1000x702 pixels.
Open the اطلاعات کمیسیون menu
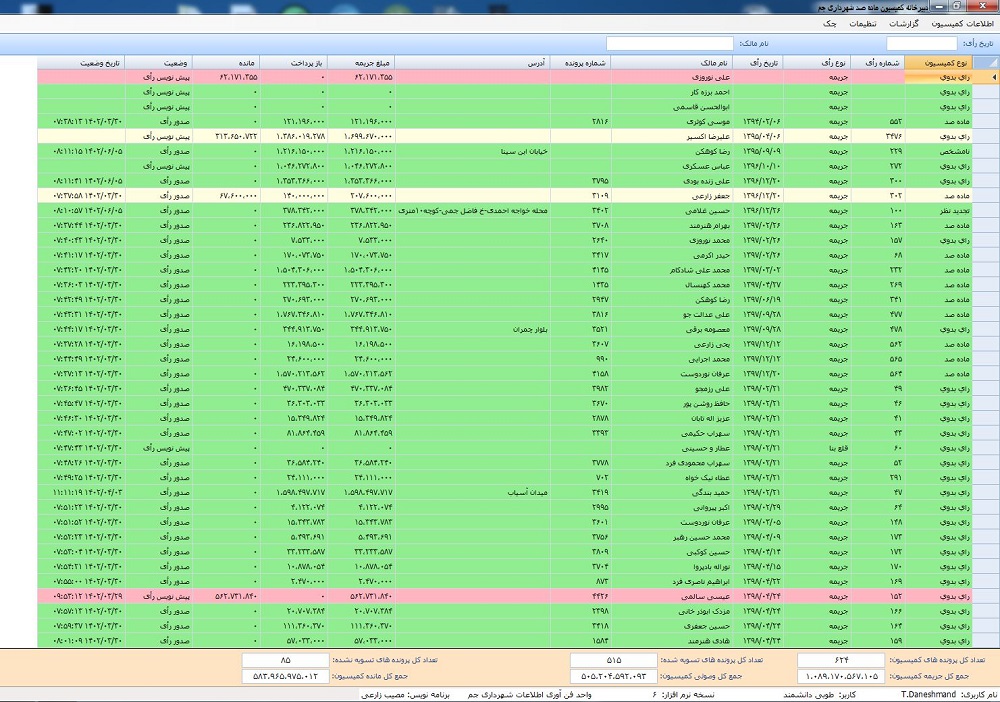(962, 23)
